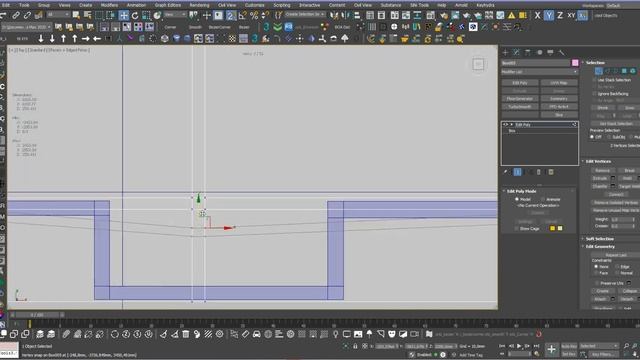Open Create Selection Set dropdown
Viewport: 640px width, 360px height.
pos(305,14)
